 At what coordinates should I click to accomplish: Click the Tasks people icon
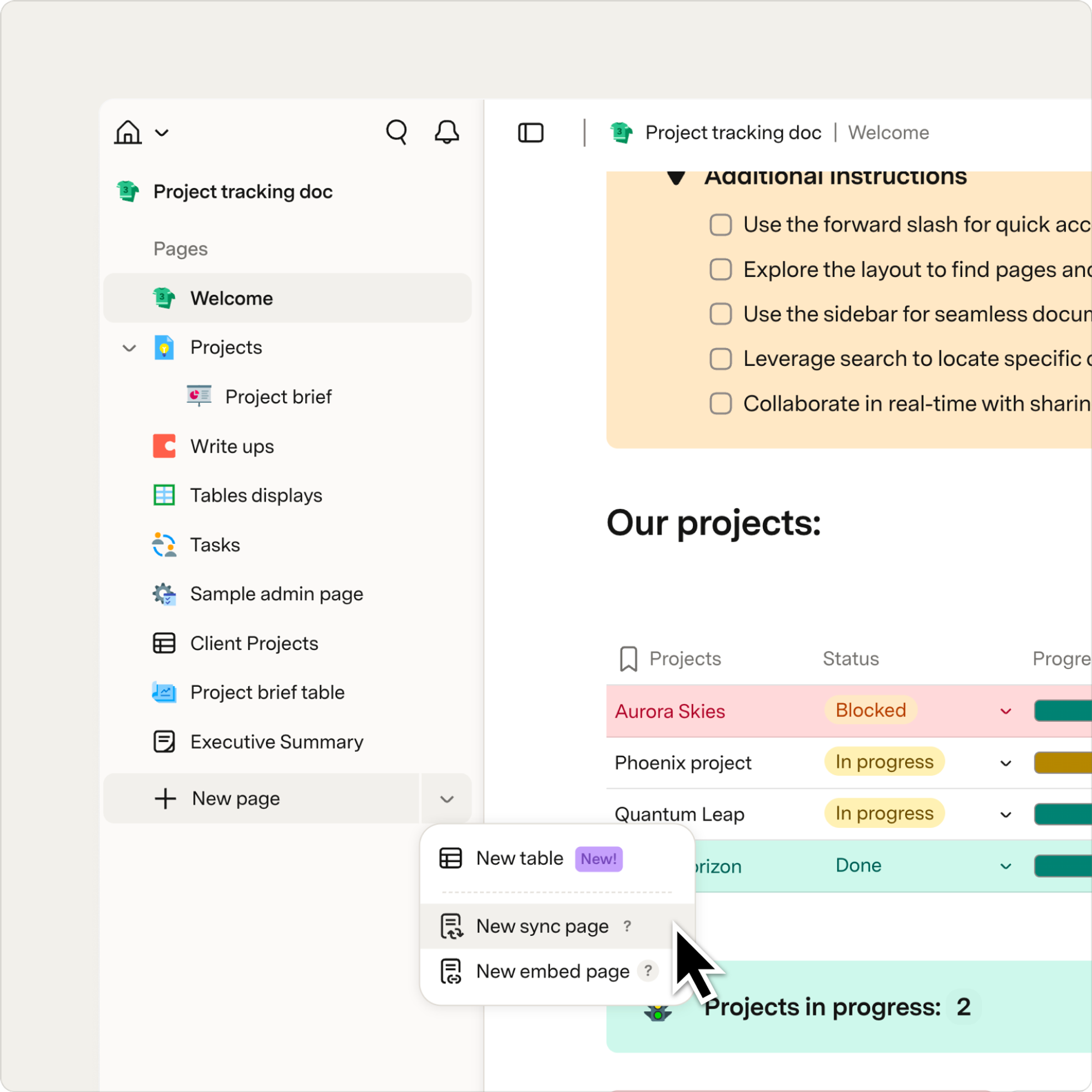point(164,545)
